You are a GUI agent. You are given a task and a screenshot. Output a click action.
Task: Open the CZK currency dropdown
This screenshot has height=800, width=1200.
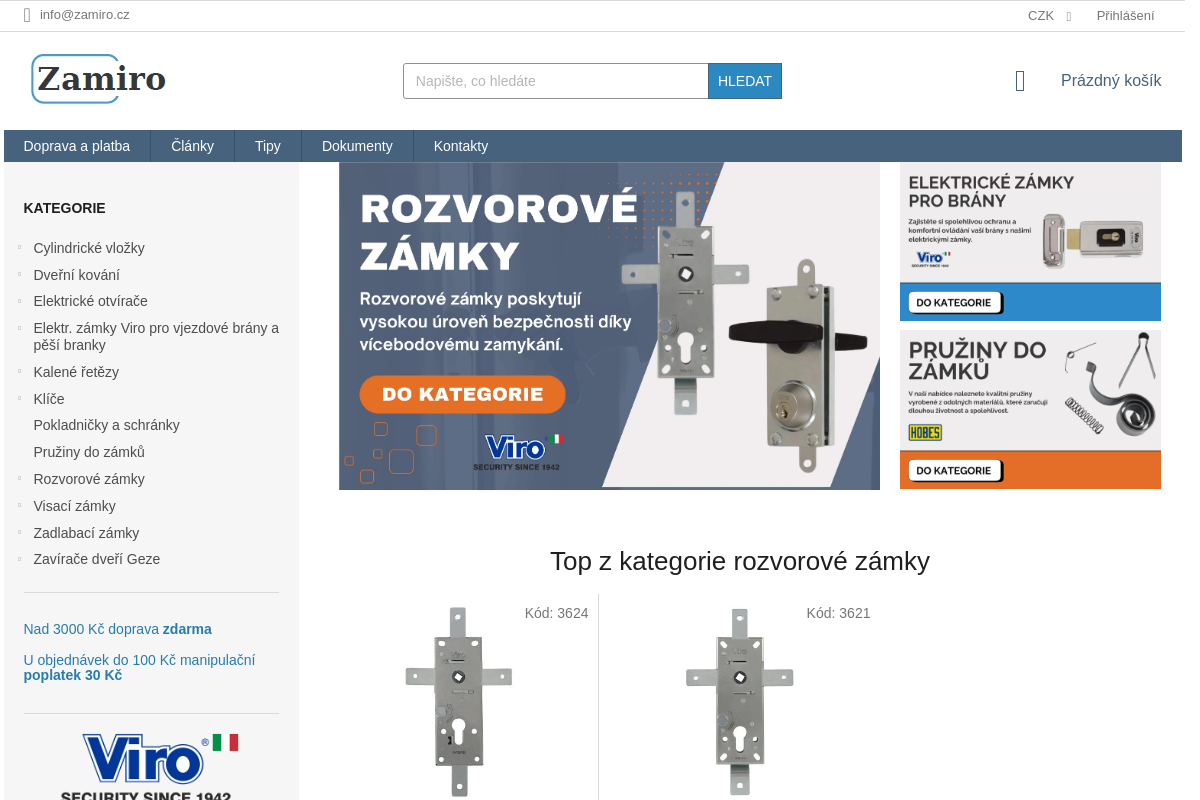(1049, 15)
